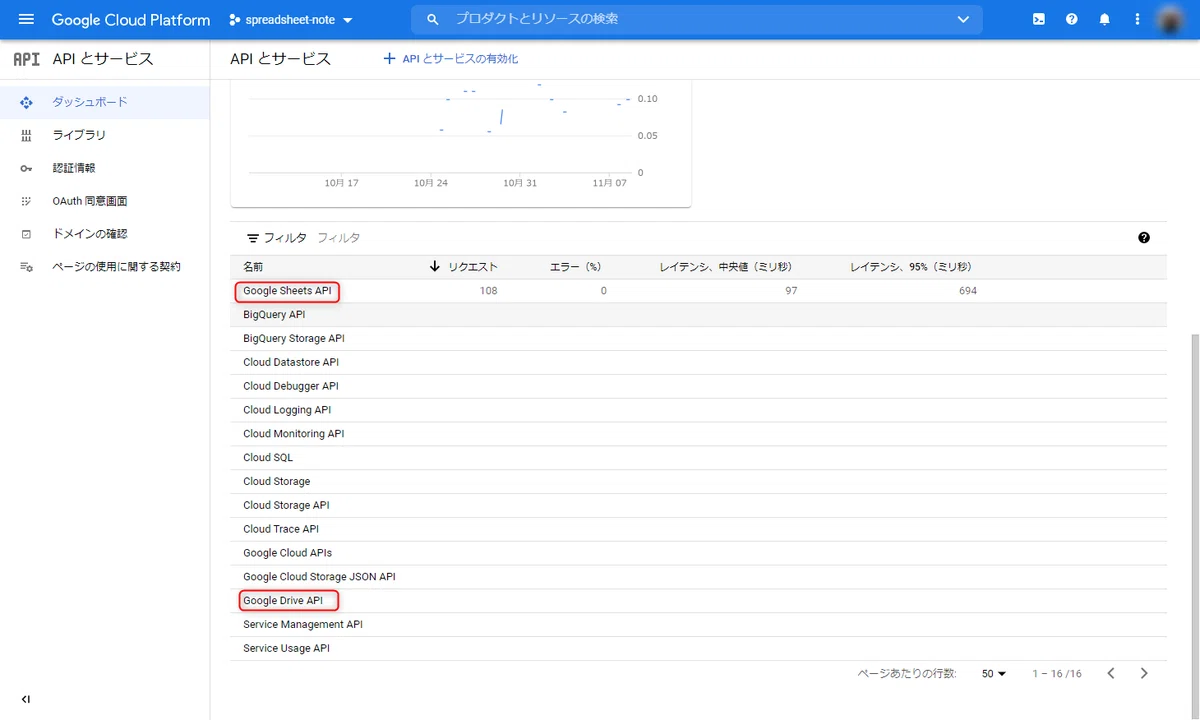The image size is (1200, 720).
Task: Click the Google Cloud Platform logo text
Action: [131, 20]
